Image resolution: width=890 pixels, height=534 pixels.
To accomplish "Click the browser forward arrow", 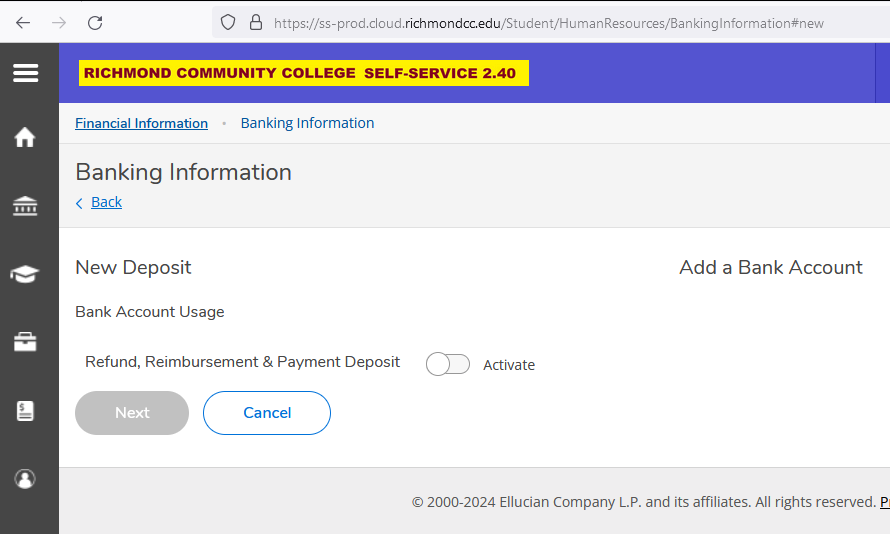I will point(59,22).
